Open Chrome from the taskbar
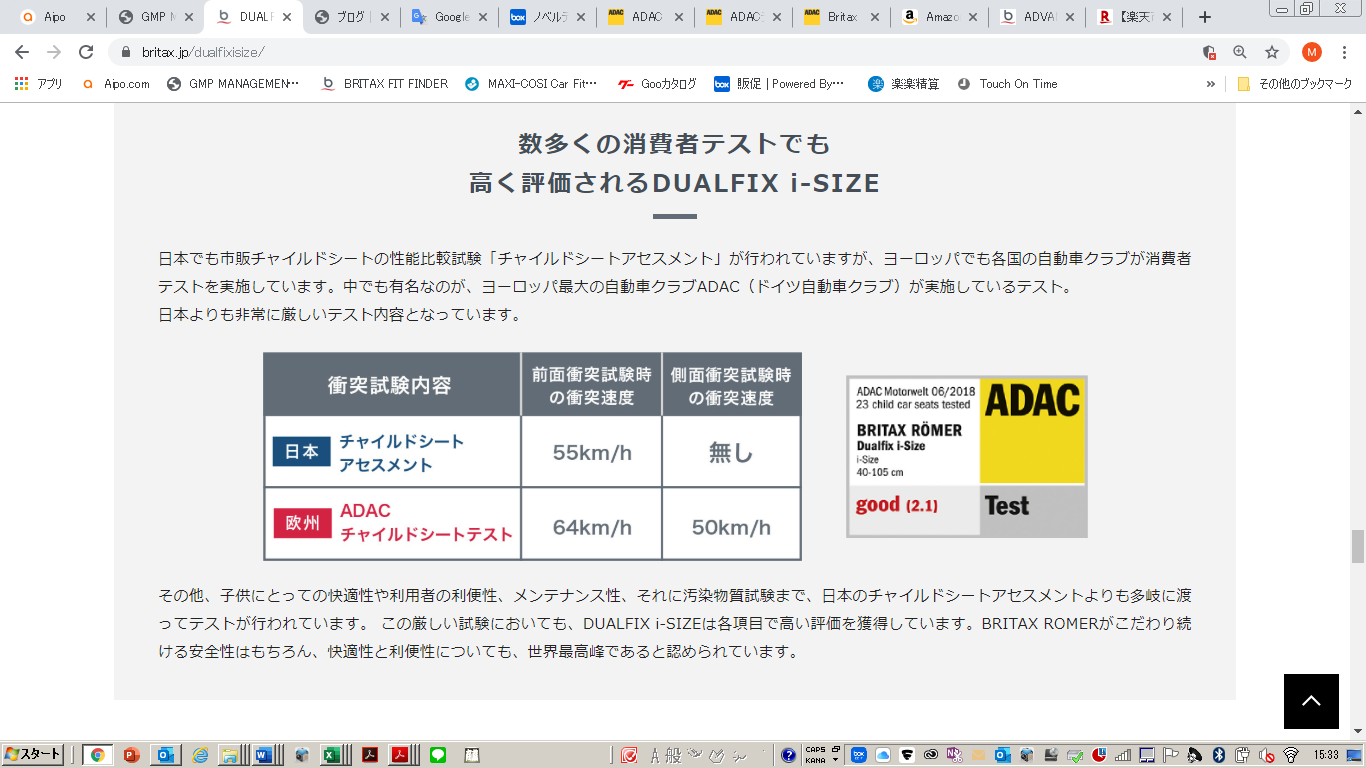The width and height of the screenshot is (1366, 768). point(97,755)
